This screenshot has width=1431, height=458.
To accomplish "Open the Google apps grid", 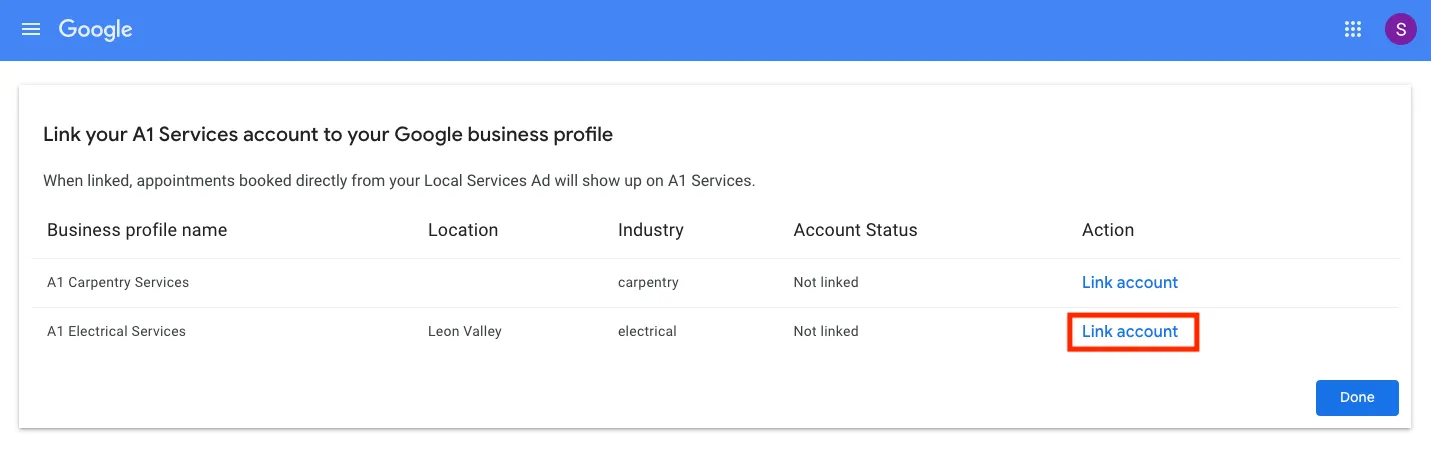I will pyautogui.click(x=1353, y=29).
